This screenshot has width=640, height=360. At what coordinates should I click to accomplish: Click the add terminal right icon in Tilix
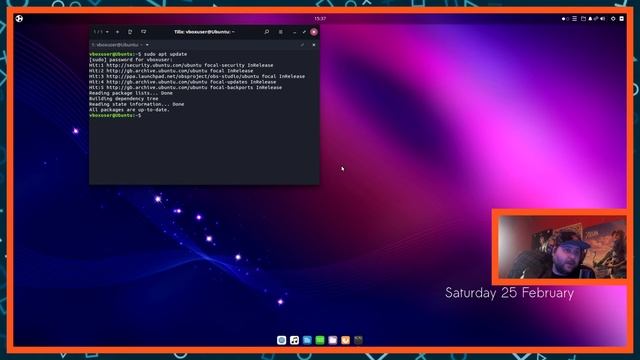tap(130, 32)
